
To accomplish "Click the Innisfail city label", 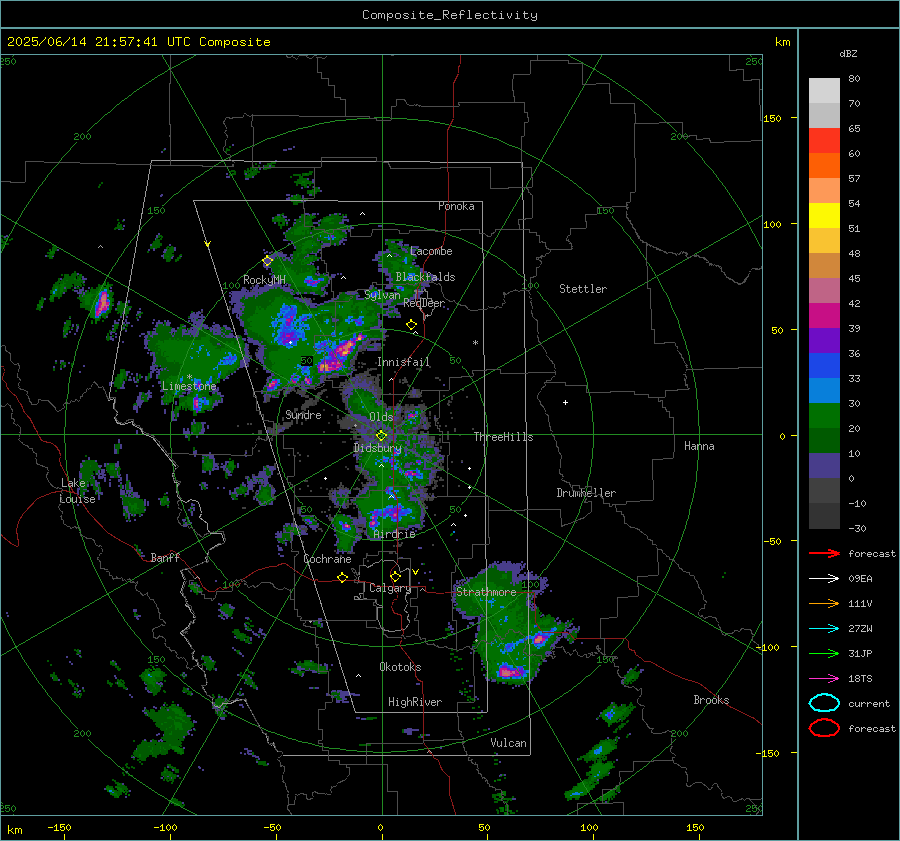I will [x=403, y=362].
